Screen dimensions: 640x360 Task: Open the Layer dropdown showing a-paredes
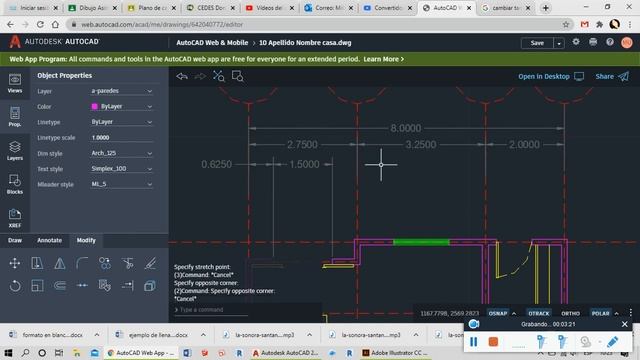pyautogui.click(x=121, y=91)
